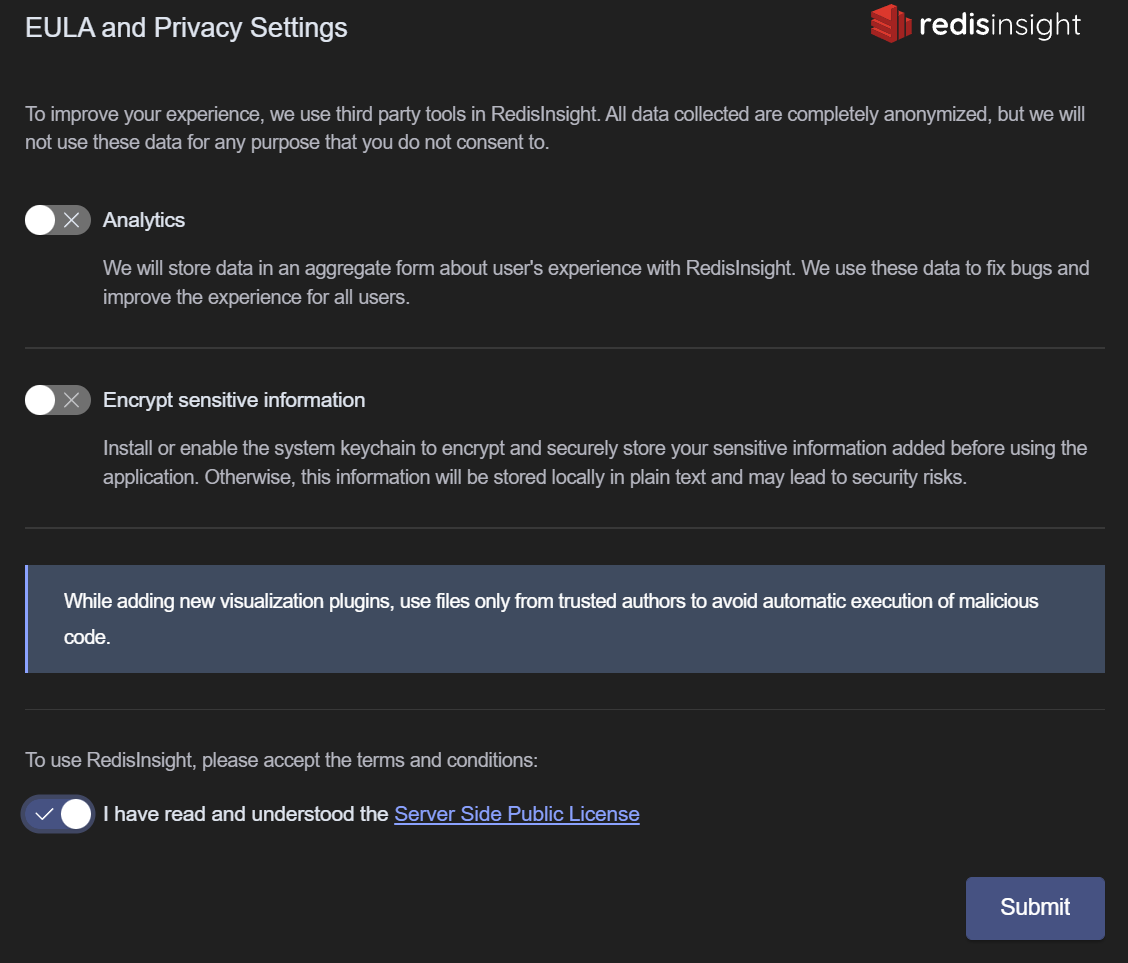This screenshot has height=963, width=1128.
Task: Click the terms and conditions instruction text
Action: pos(281,760)
